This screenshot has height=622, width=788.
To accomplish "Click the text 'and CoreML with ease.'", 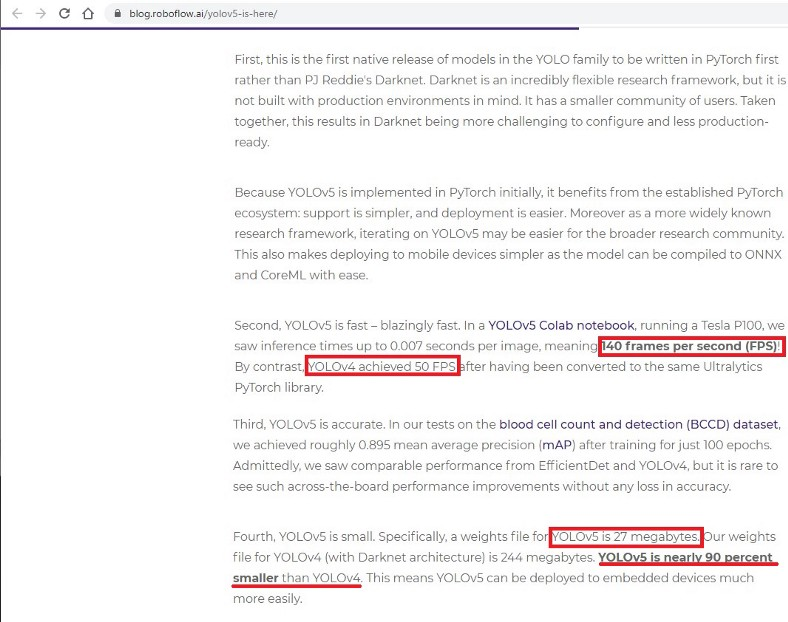I will coord(301,275).
